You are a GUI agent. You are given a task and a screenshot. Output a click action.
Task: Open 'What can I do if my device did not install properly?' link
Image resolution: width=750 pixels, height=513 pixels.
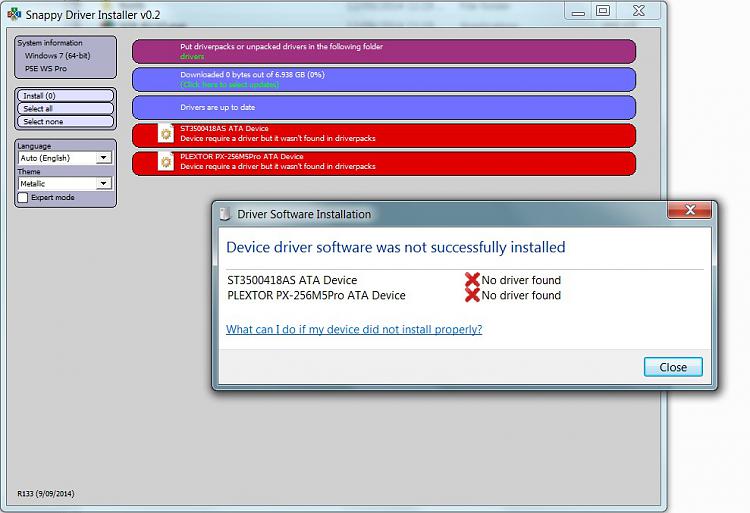coord(354,329)
